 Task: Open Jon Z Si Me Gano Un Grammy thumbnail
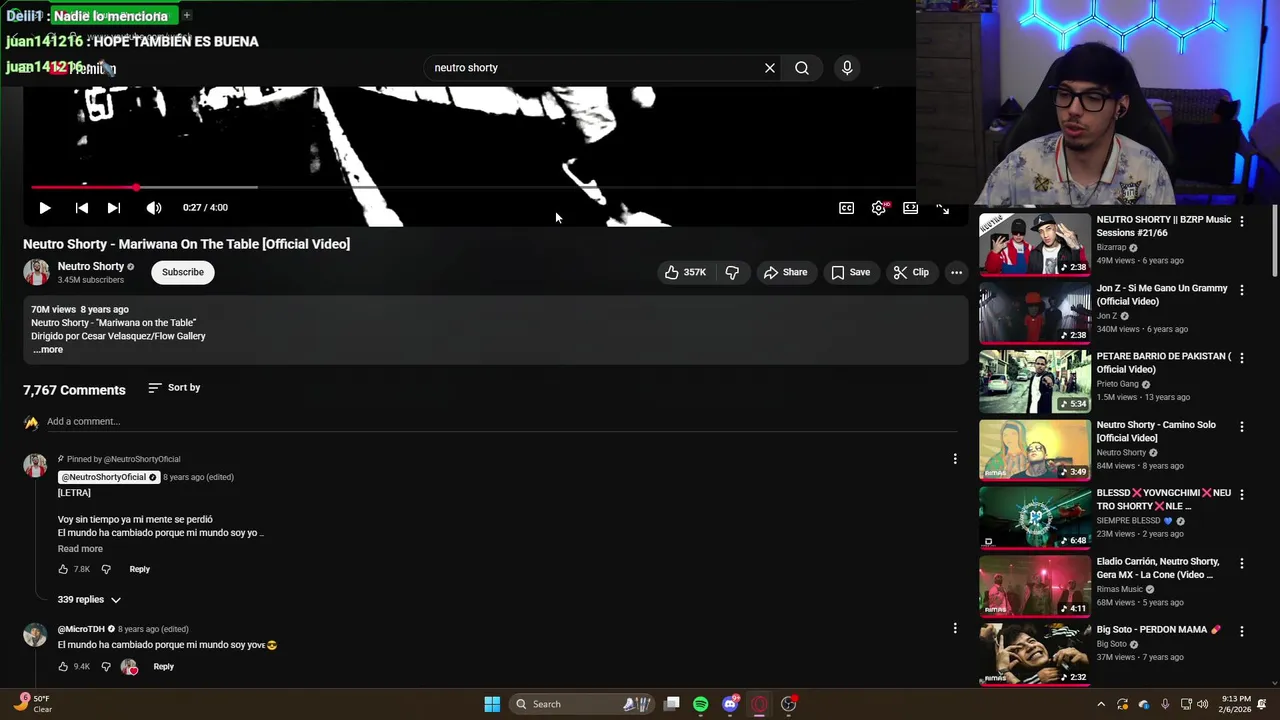click(1035, 313)
